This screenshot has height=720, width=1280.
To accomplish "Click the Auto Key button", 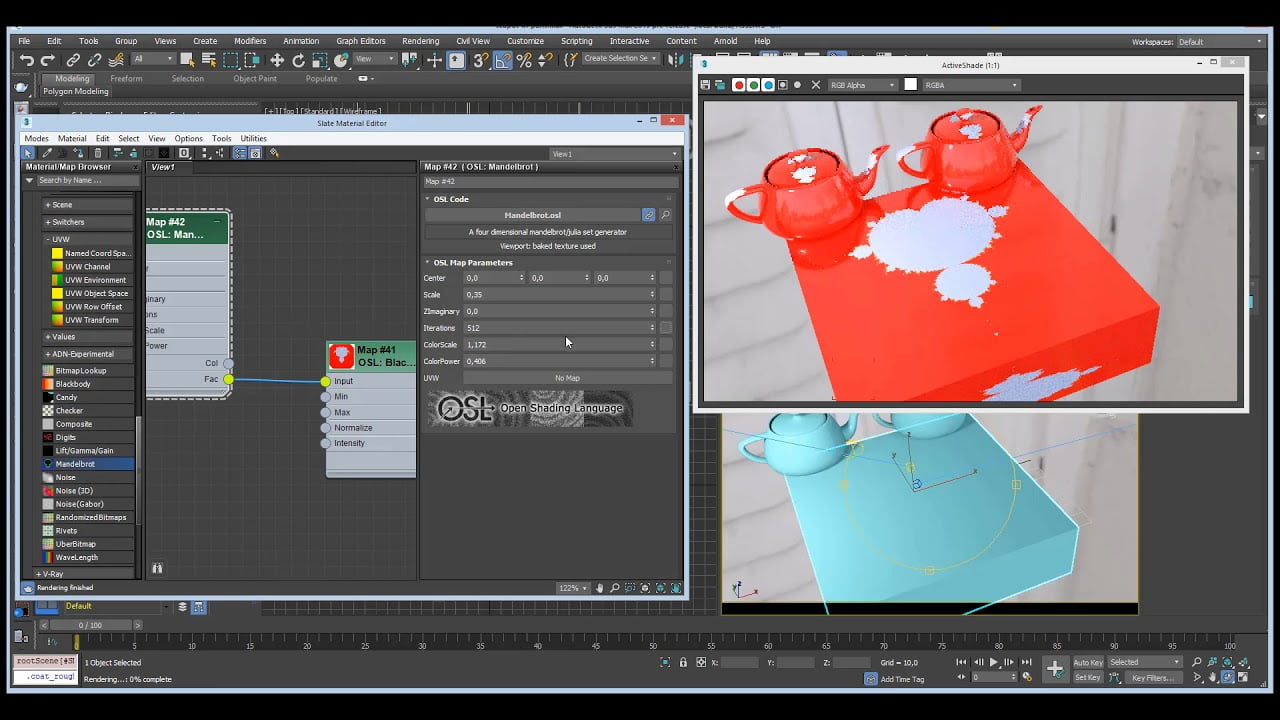I will [x=1088, y=662].
